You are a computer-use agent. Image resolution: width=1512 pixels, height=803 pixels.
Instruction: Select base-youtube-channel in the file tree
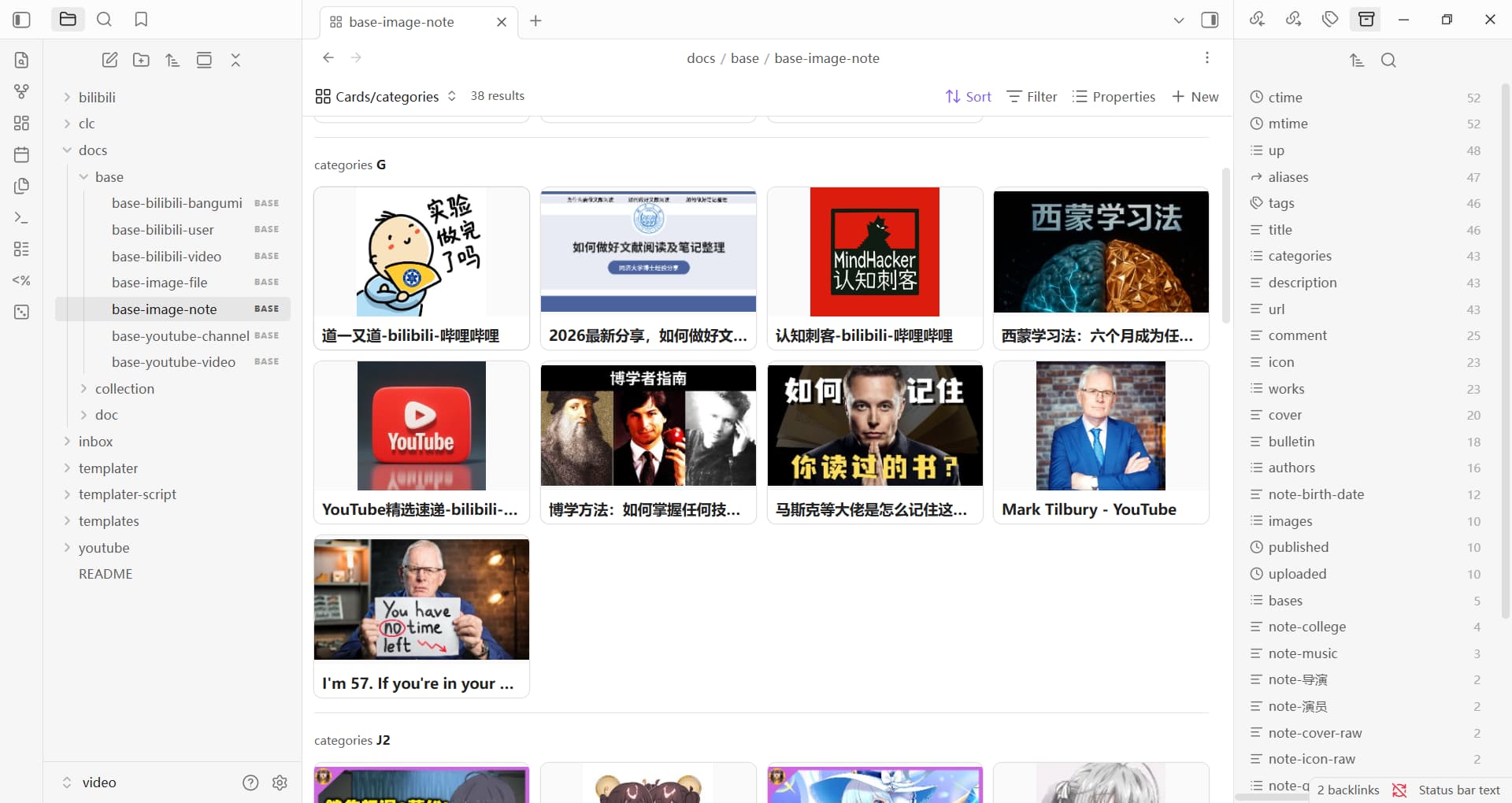click(x=180, y=336)
